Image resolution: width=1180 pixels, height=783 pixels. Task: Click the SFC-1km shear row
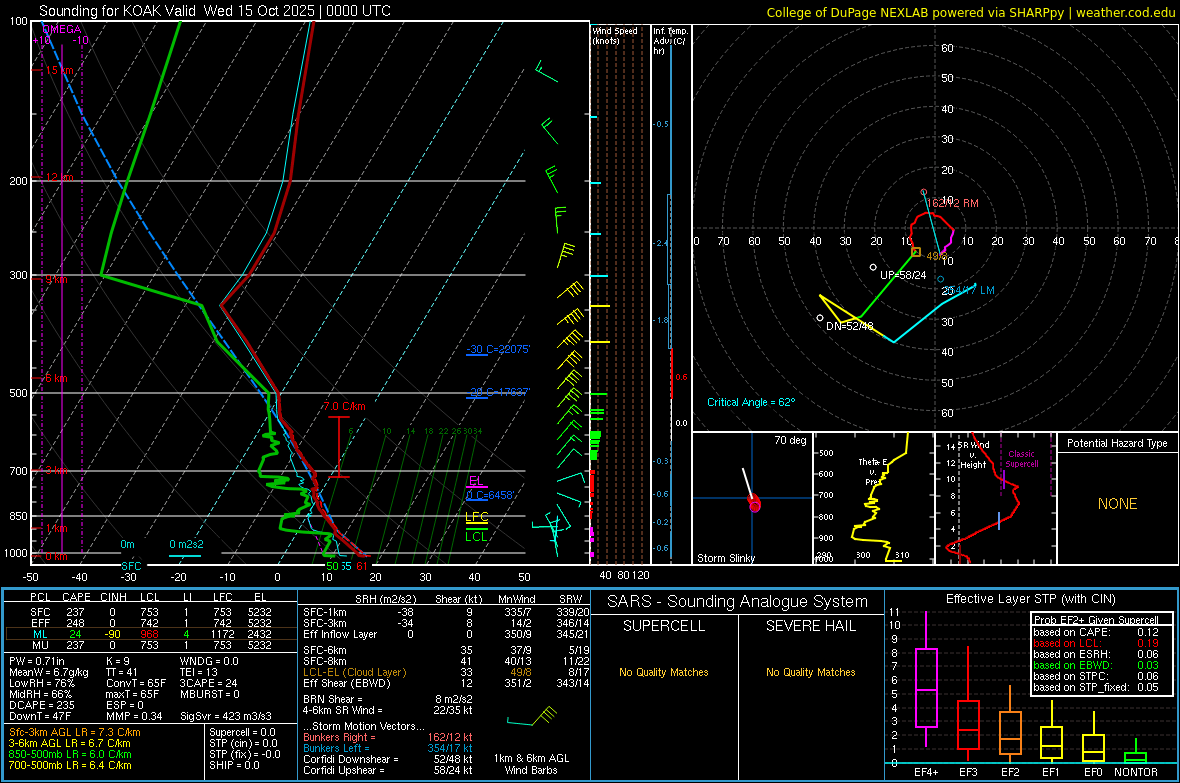click(446, 612)
